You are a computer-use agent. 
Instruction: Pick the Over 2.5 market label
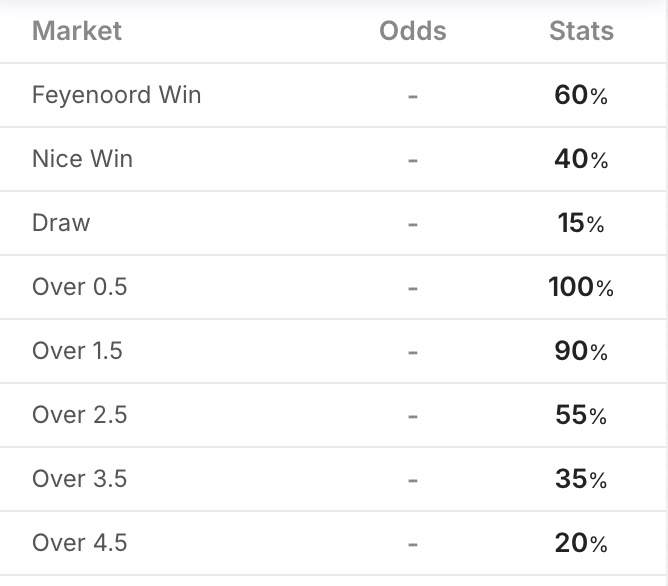coord(80,415)
